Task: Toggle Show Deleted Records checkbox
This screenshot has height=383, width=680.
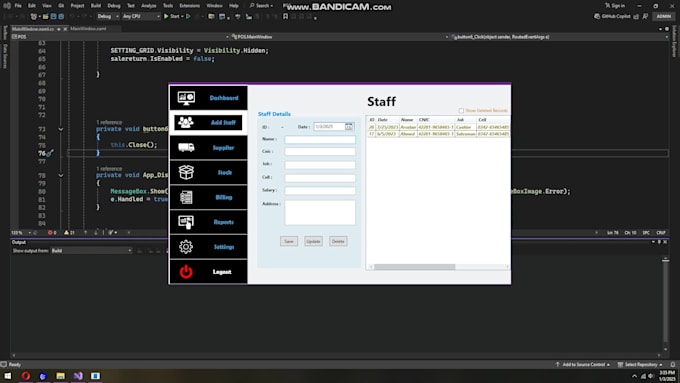Action: 461,111
